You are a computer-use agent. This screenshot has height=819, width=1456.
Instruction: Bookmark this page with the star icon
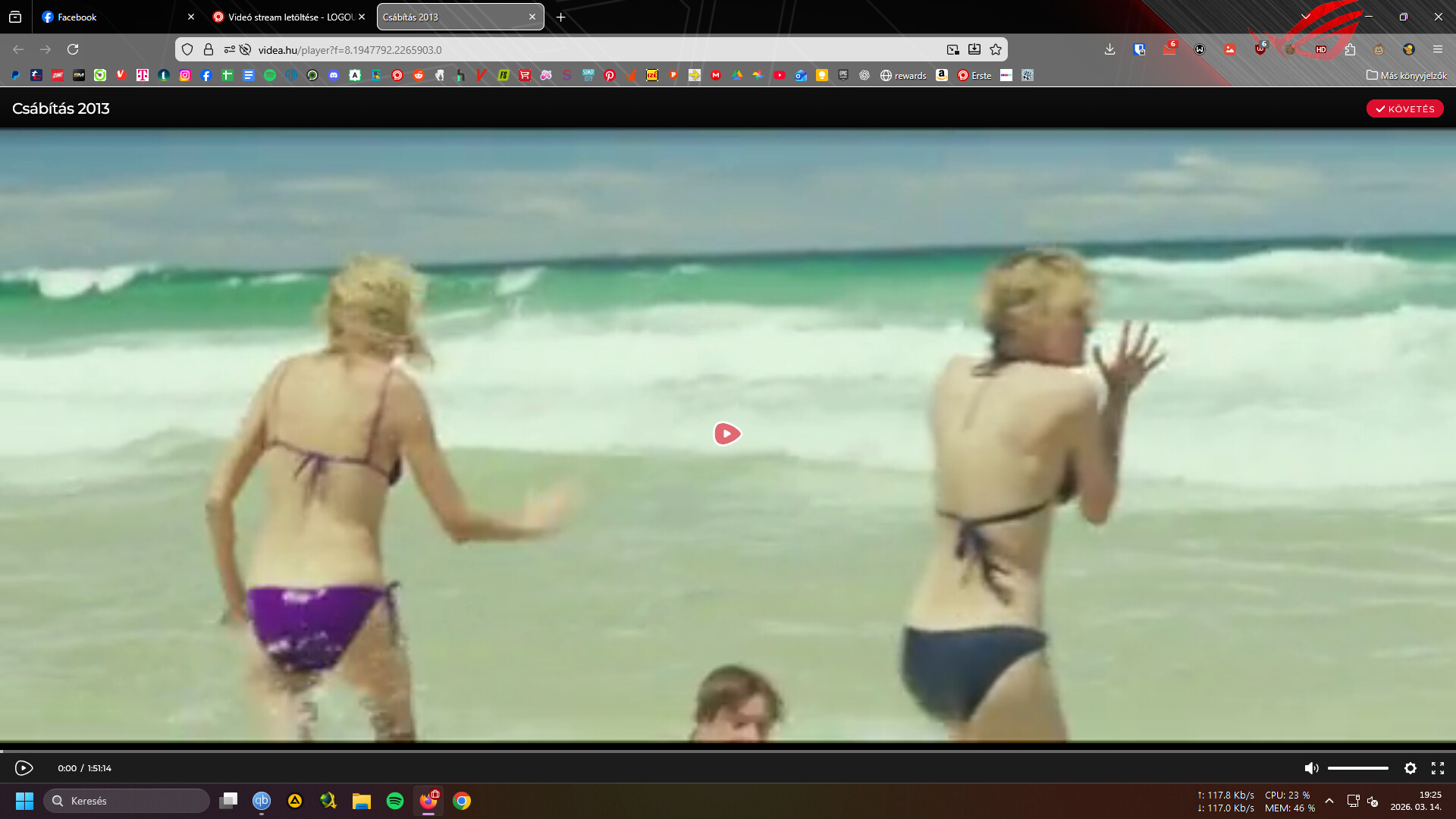996,50
